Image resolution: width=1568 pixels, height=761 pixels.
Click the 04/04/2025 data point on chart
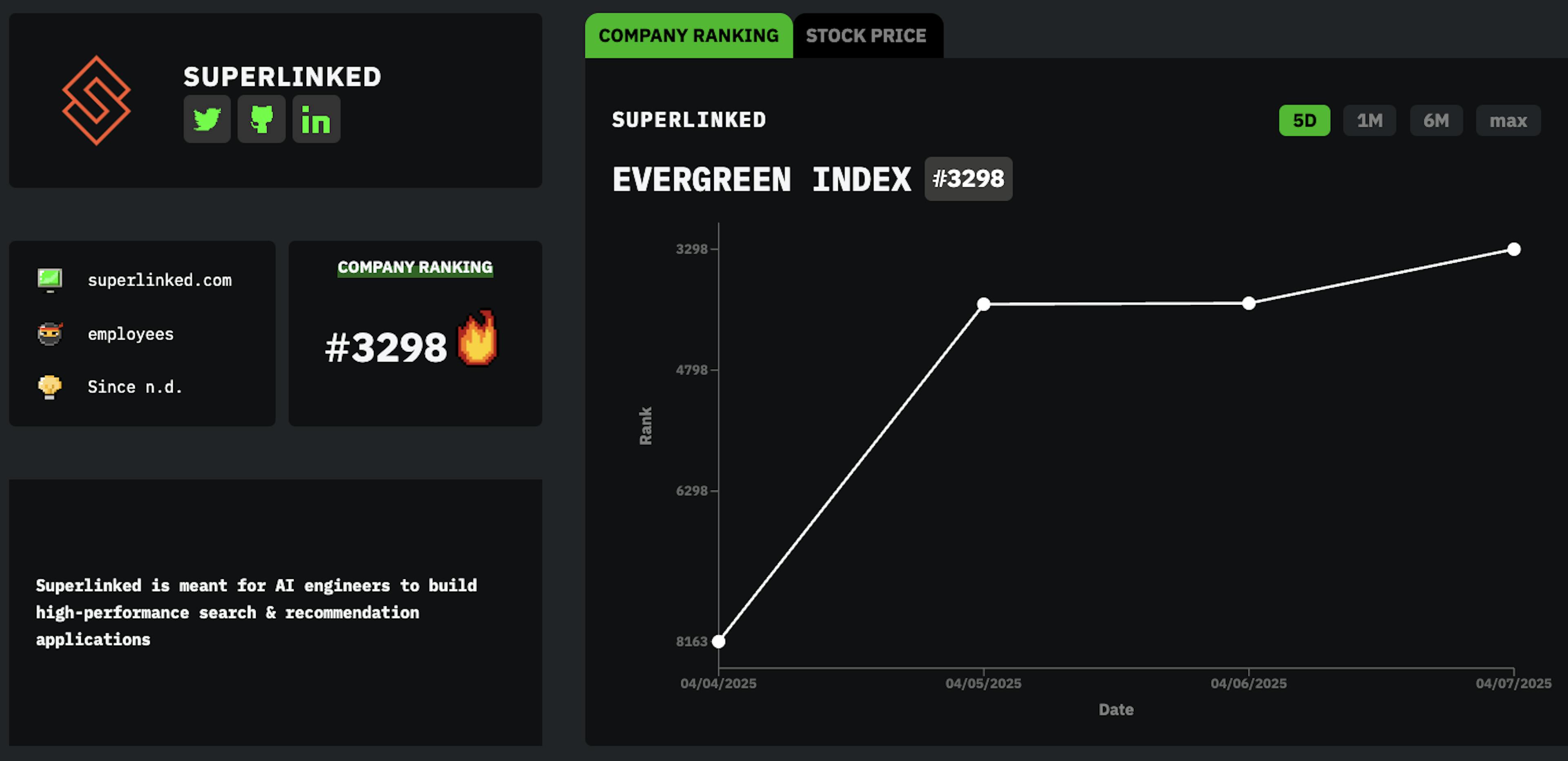[x=718, y=641]
